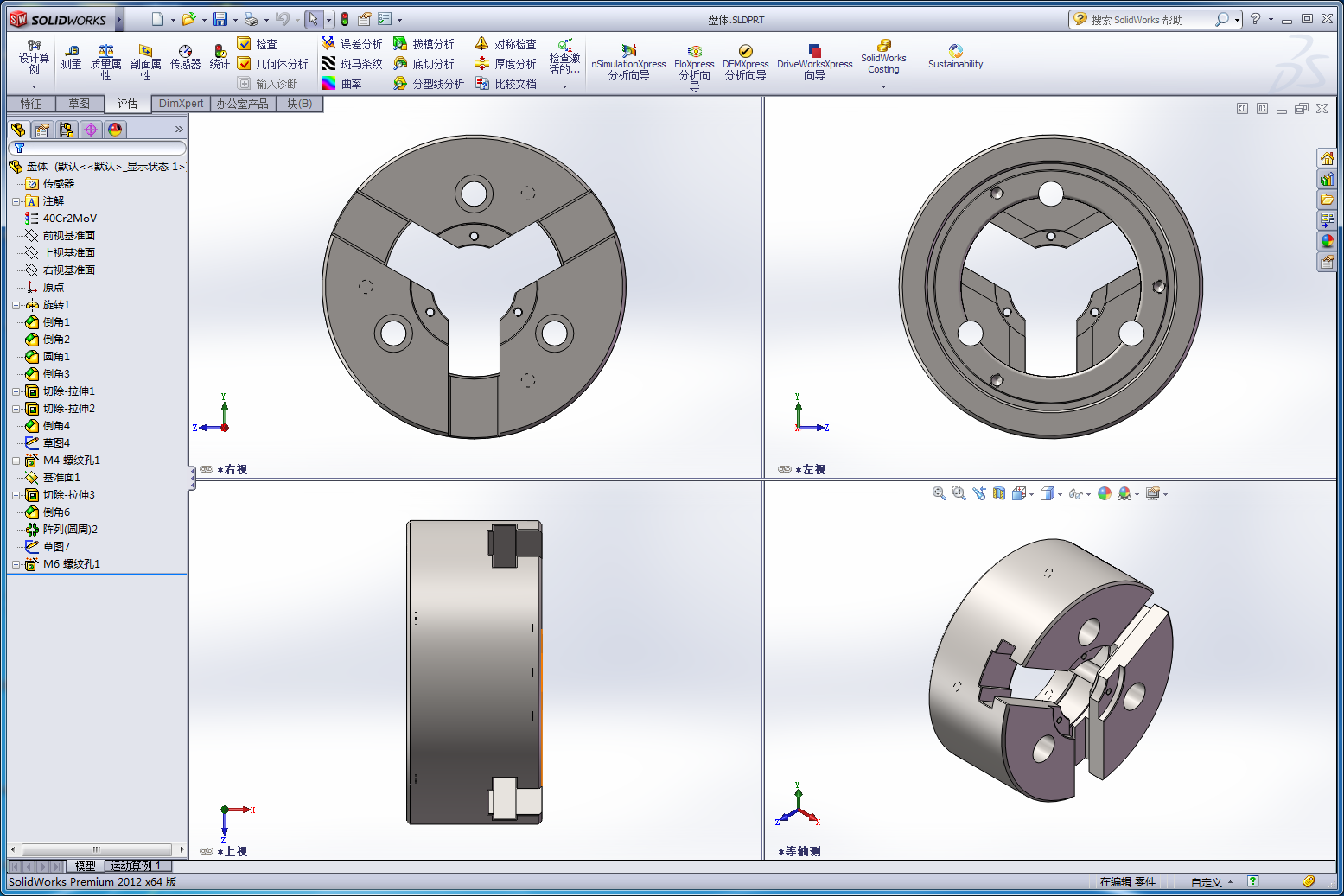This screenshot has height=896, width=1344.
Task: Save the part with the floppy icon
Action: 220,19
